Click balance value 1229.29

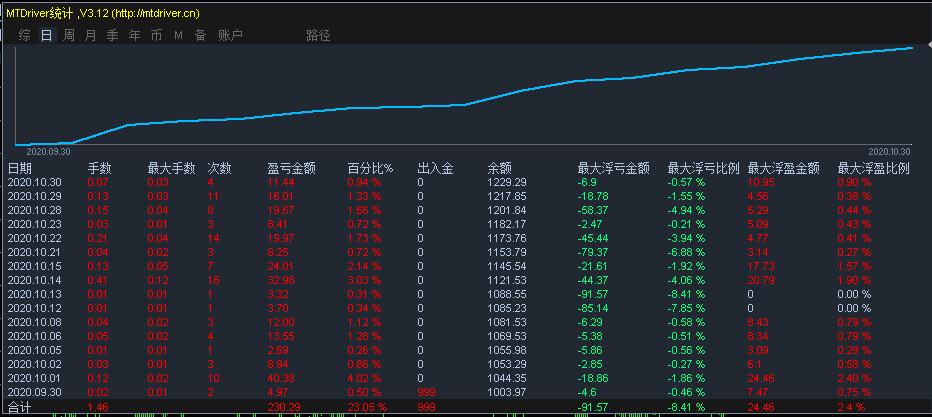pyautogui.click(x=506, y=182)
